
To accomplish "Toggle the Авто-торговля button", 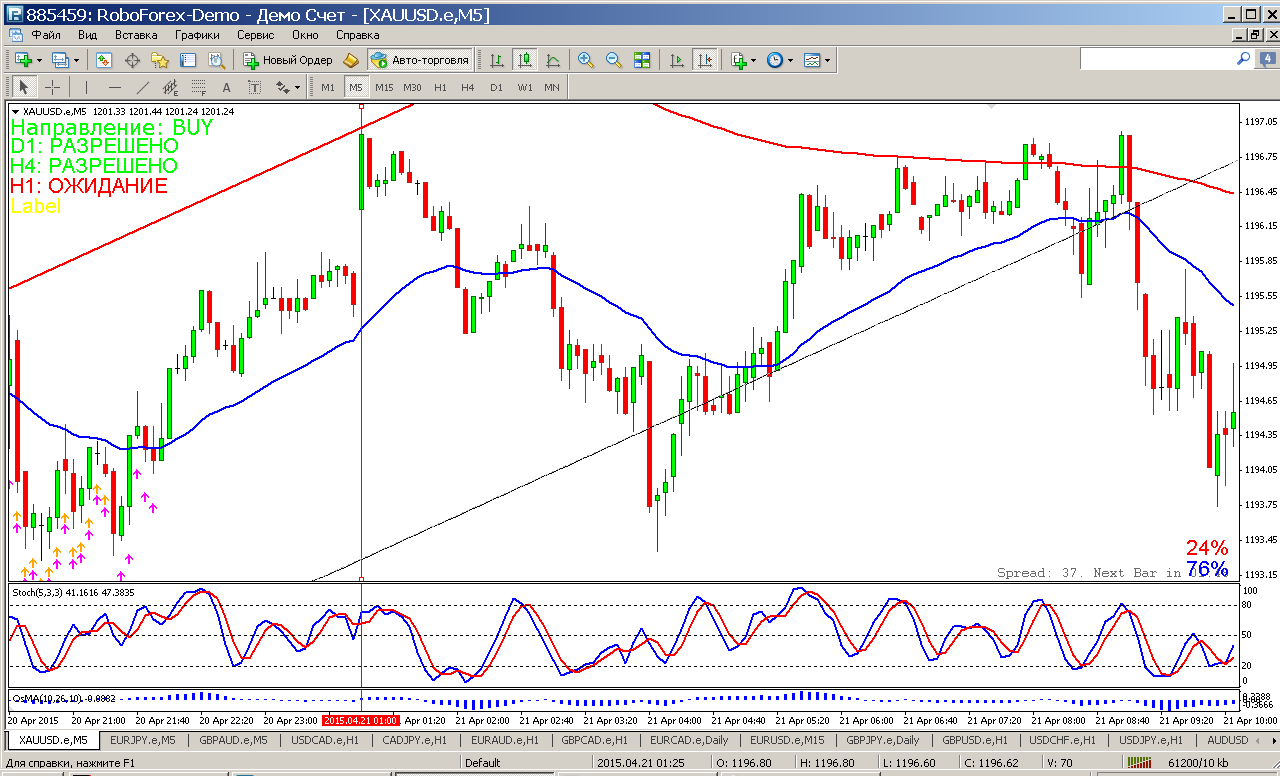I will tap(420, 60).
